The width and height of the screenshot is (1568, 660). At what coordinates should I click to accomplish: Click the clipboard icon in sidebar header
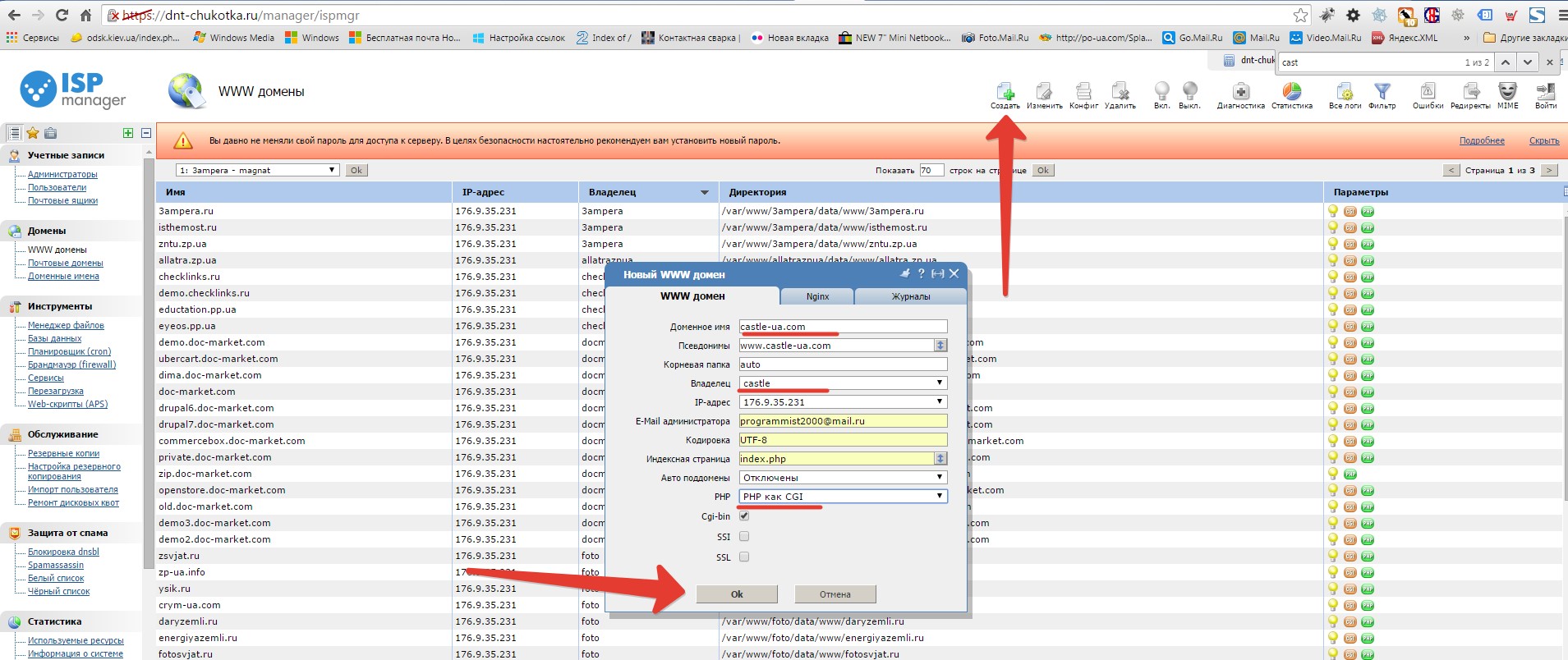pos(50,133)
